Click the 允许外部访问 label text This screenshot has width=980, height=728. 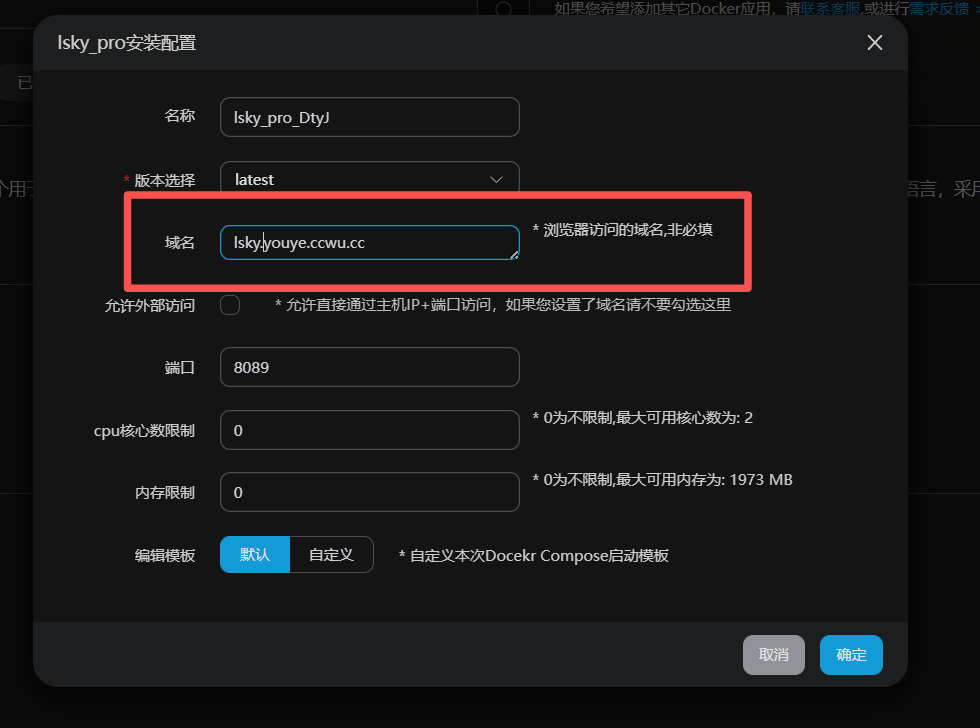coord(149,305)
